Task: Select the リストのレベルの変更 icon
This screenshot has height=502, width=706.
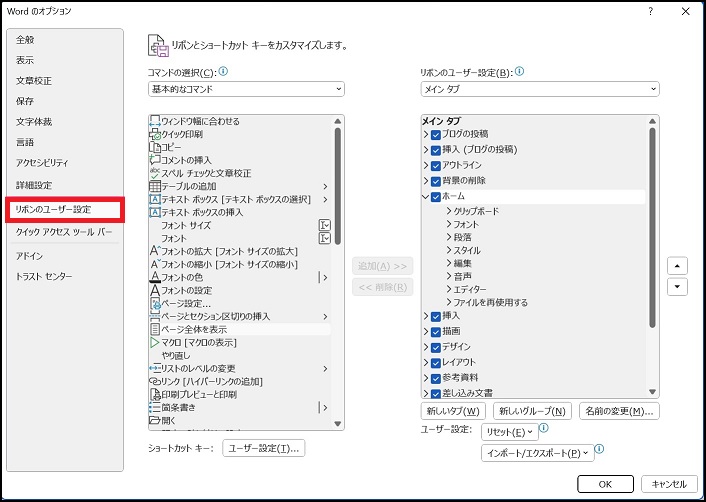Action: (x=155, y=368)
